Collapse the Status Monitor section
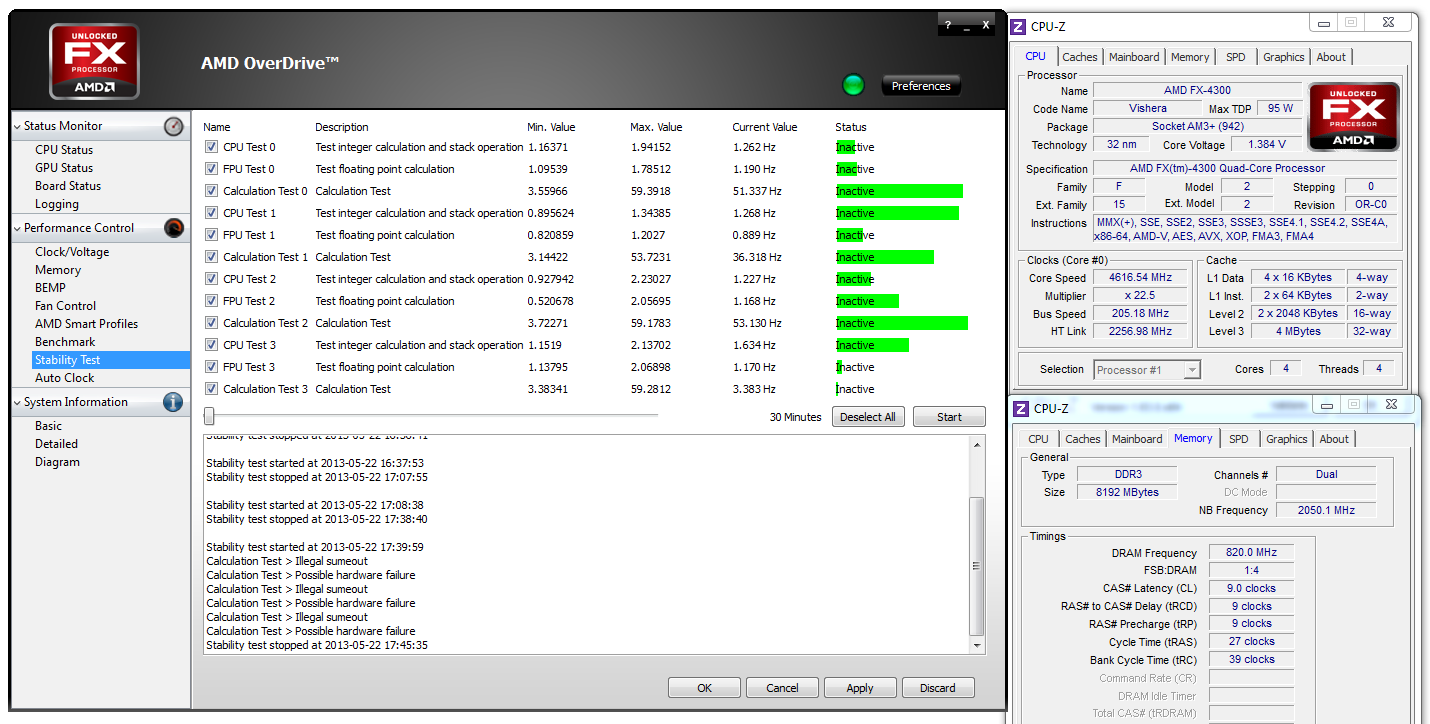Screen dimensions: 1430x724 [17, 126]
